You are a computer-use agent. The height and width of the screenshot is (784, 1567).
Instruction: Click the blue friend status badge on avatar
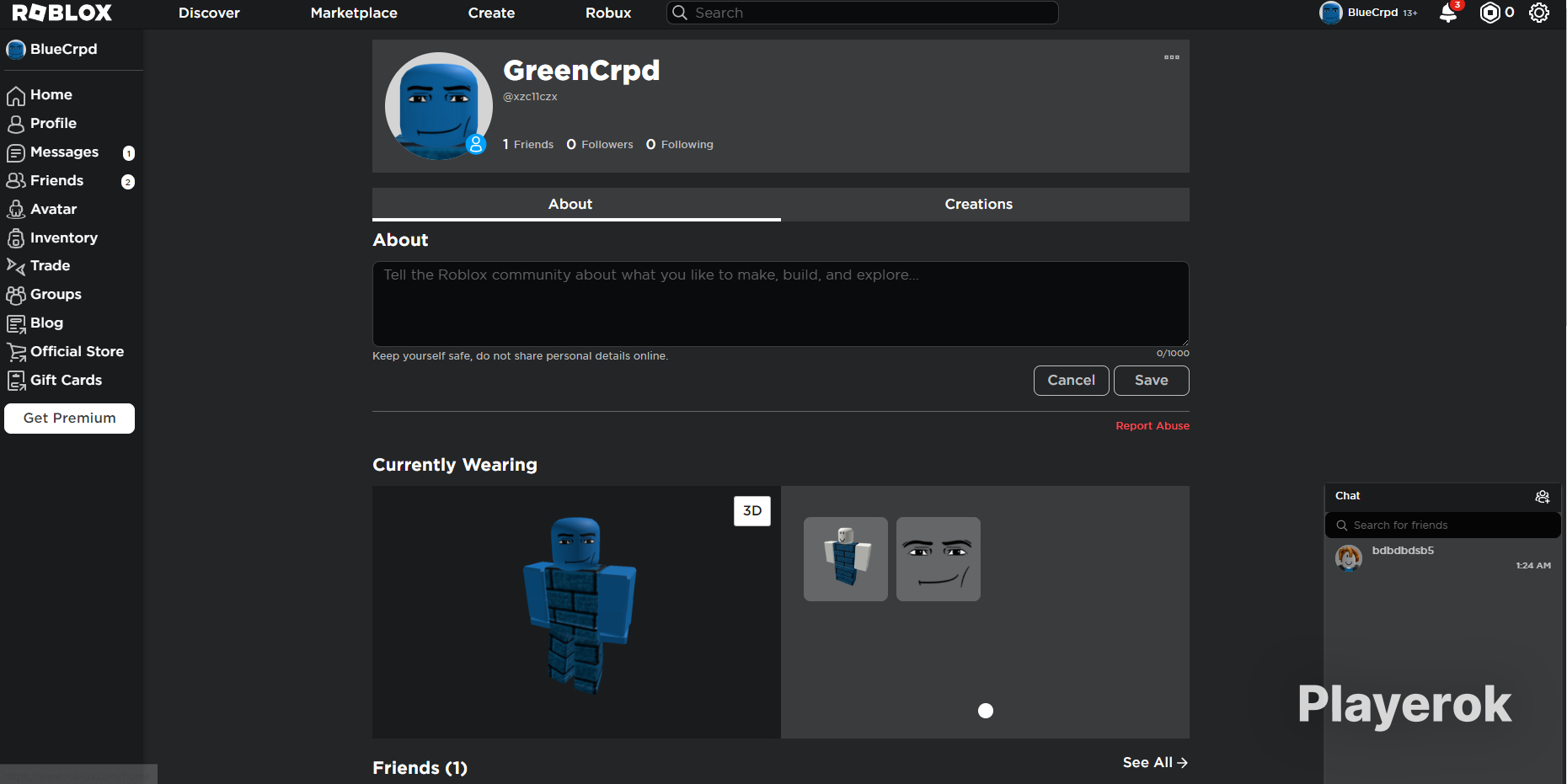click(476, 145)
